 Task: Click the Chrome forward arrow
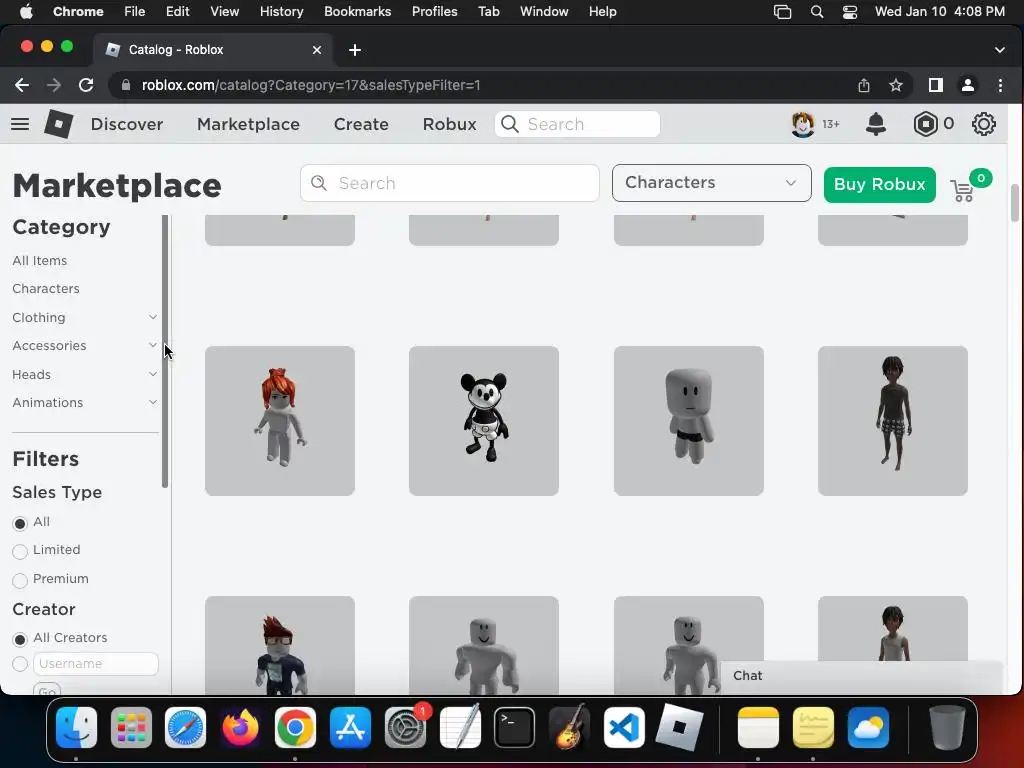[54, 85]
